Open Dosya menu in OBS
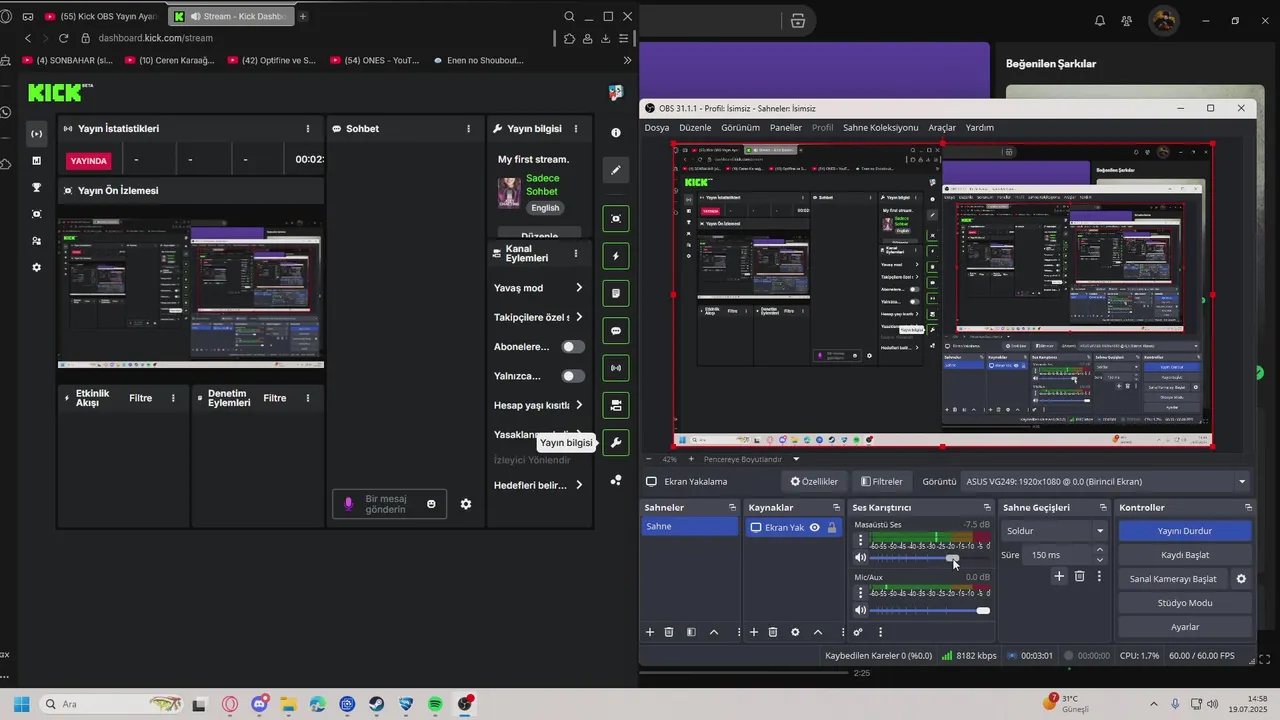1280x720 pixels. tap(657, 128)
